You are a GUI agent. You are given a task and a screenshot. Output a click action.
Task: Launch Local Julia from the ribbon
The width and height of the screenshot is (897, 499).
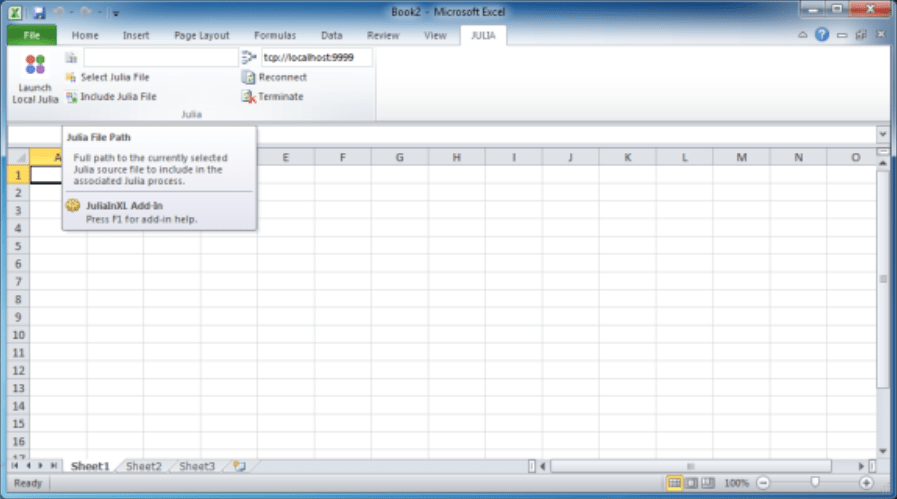[x=35, y=79]
